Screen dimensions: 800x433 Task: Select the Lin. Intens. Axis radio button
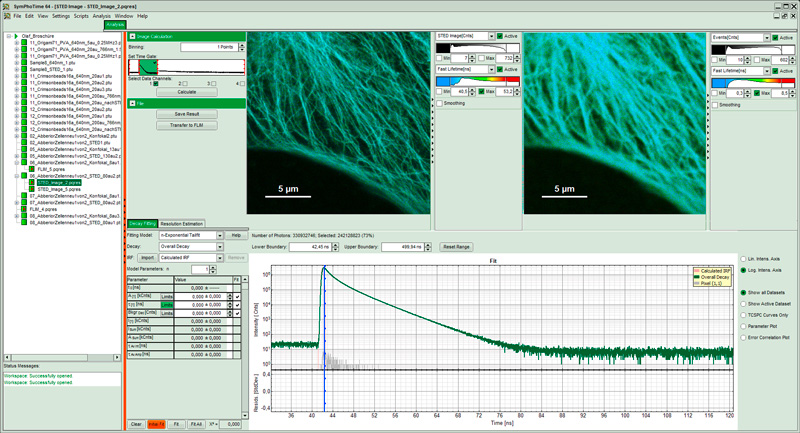[743, 259]
